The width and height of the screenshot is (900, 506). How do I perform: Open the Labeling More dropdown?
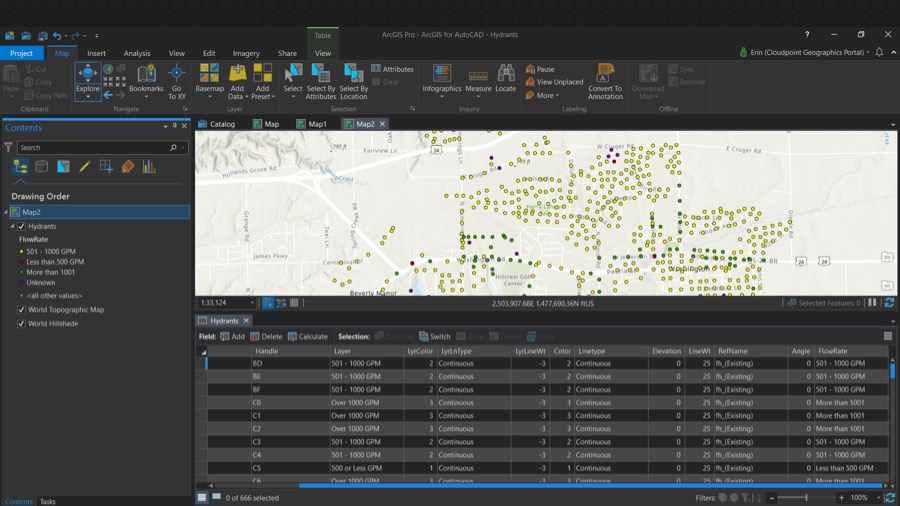[x=542, y=95]
